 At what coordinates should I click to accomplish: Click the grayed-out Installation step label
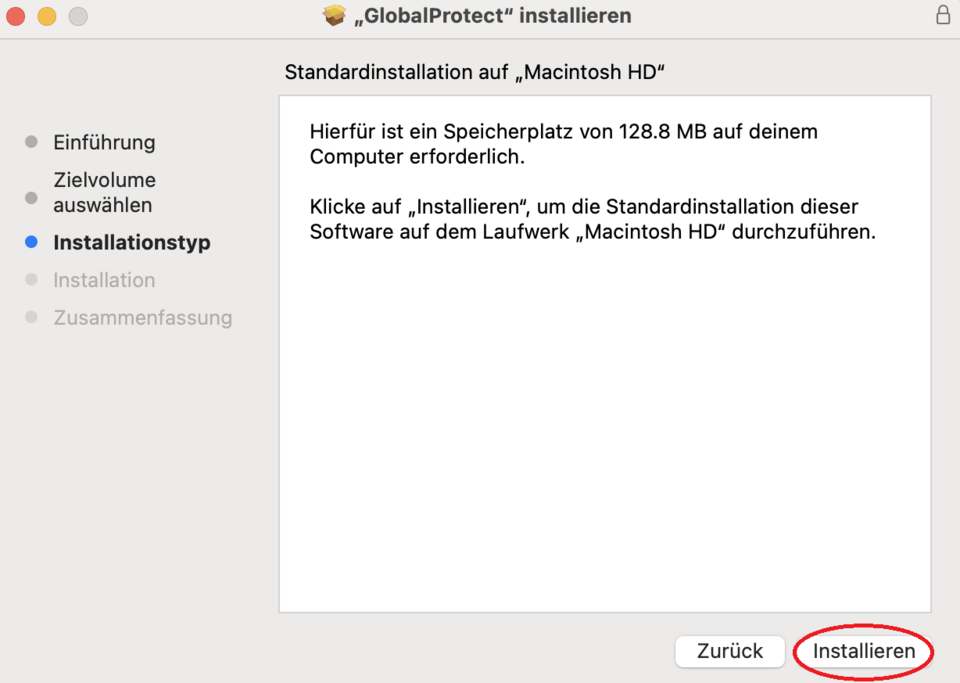tap(104, 280)
